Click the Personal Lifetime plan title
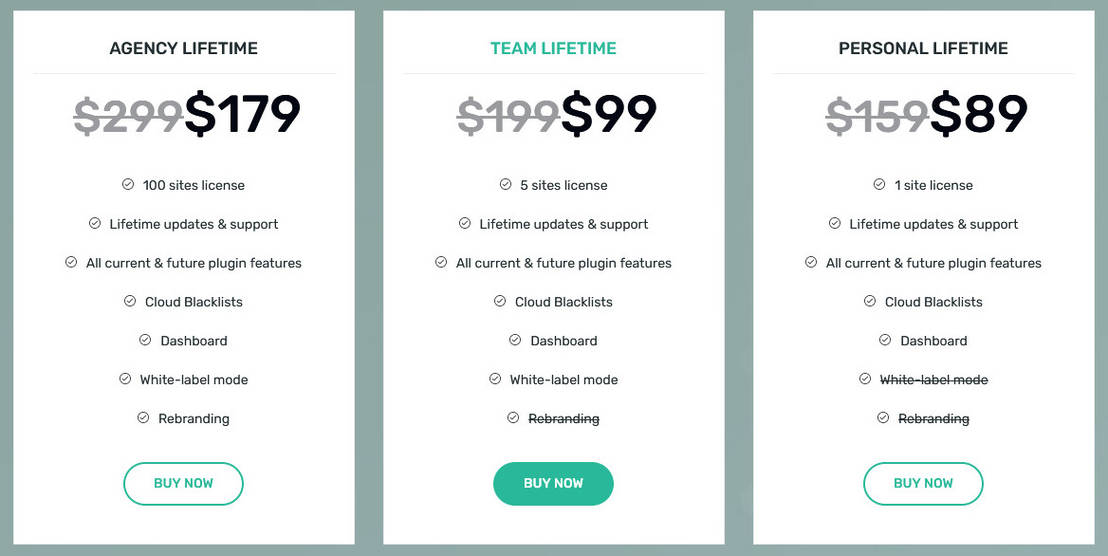The image size is (1108, 556). pos(923,48)
